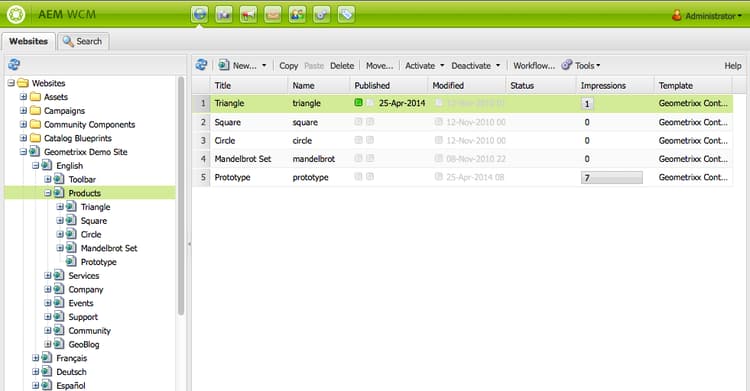This screenshot has width=750, height=391.
Task: Click the Tools gear icon in toolbar
Action: tap(567, 65)
